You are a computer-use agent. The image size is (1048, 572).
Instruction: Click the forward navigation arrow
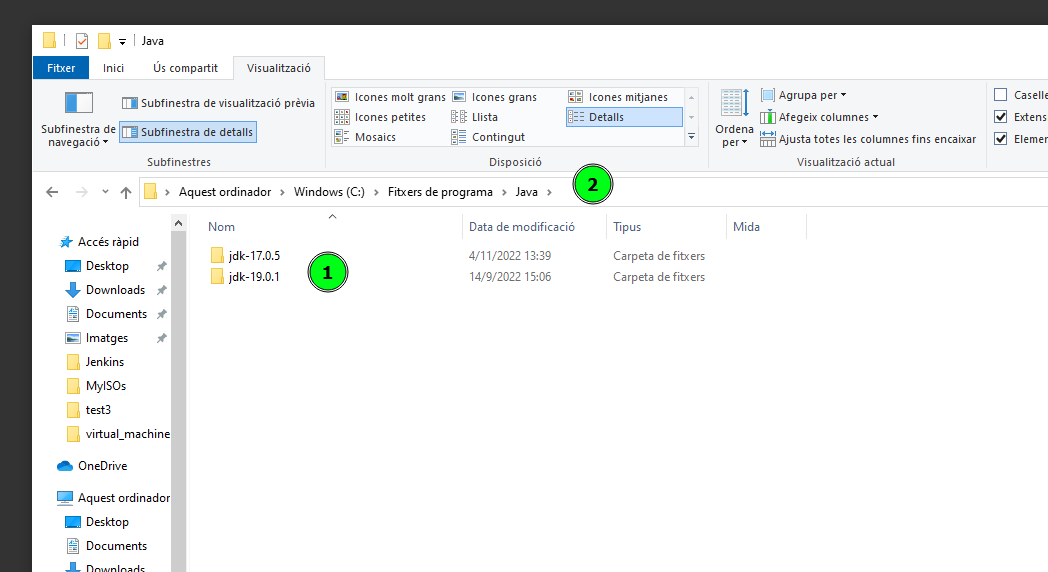pyautogui.click(x=82, y=192)
